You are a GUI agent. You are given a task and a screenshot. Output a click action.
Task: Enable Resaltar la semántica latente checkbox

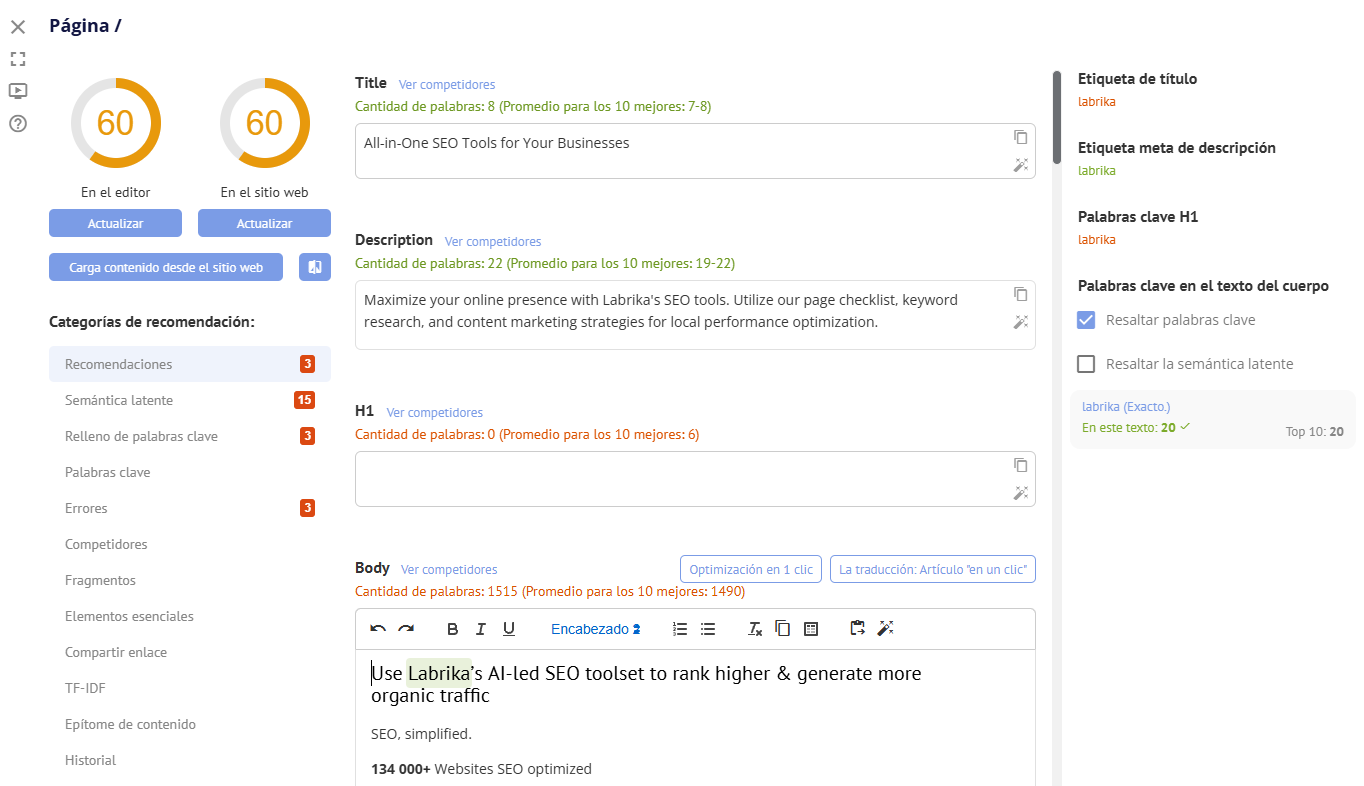[1086, 364]
